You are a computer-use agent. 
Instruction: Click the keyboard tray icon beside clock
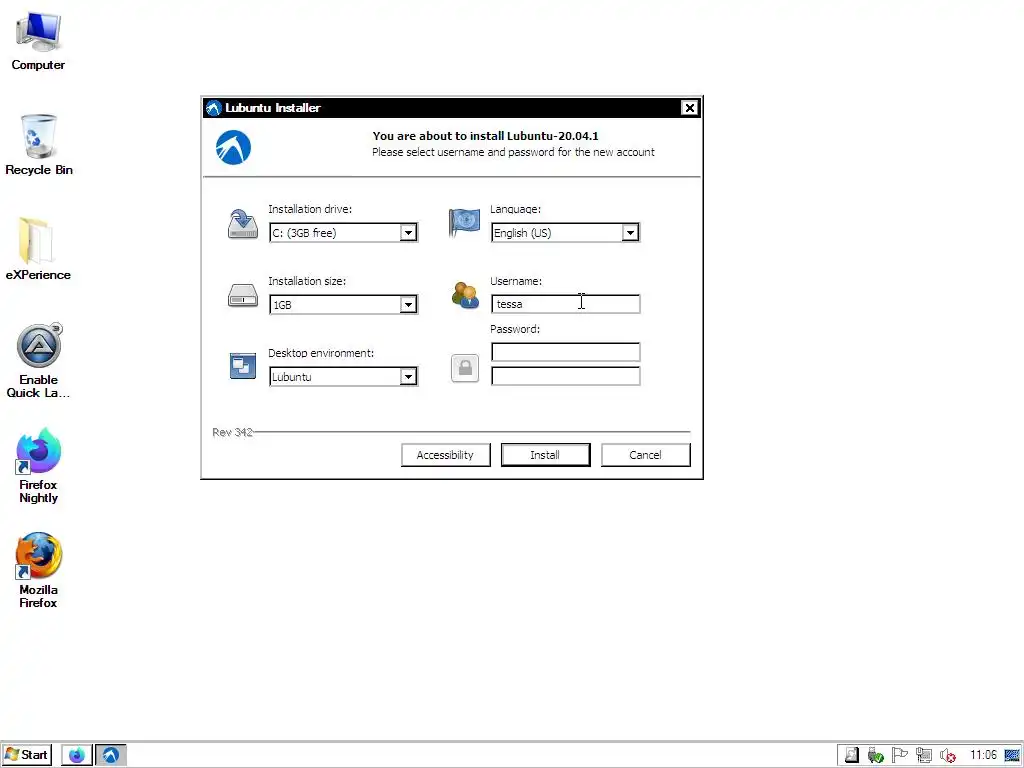[1012, 756]
